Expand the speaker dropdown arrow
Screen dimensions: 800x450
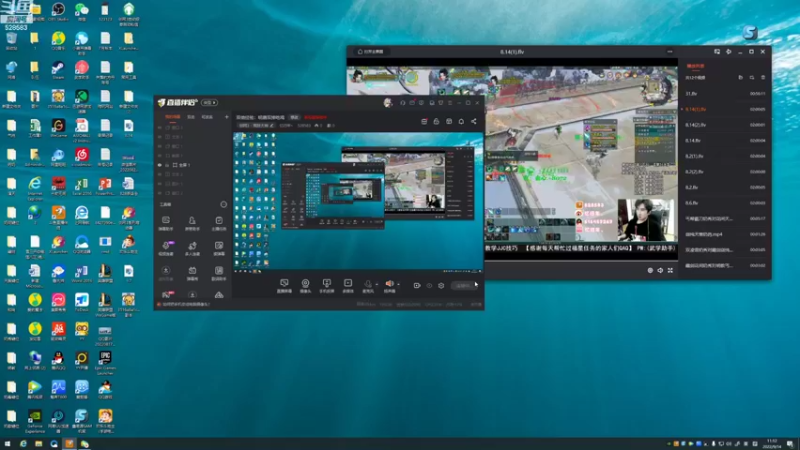click(x=398, y=284)
